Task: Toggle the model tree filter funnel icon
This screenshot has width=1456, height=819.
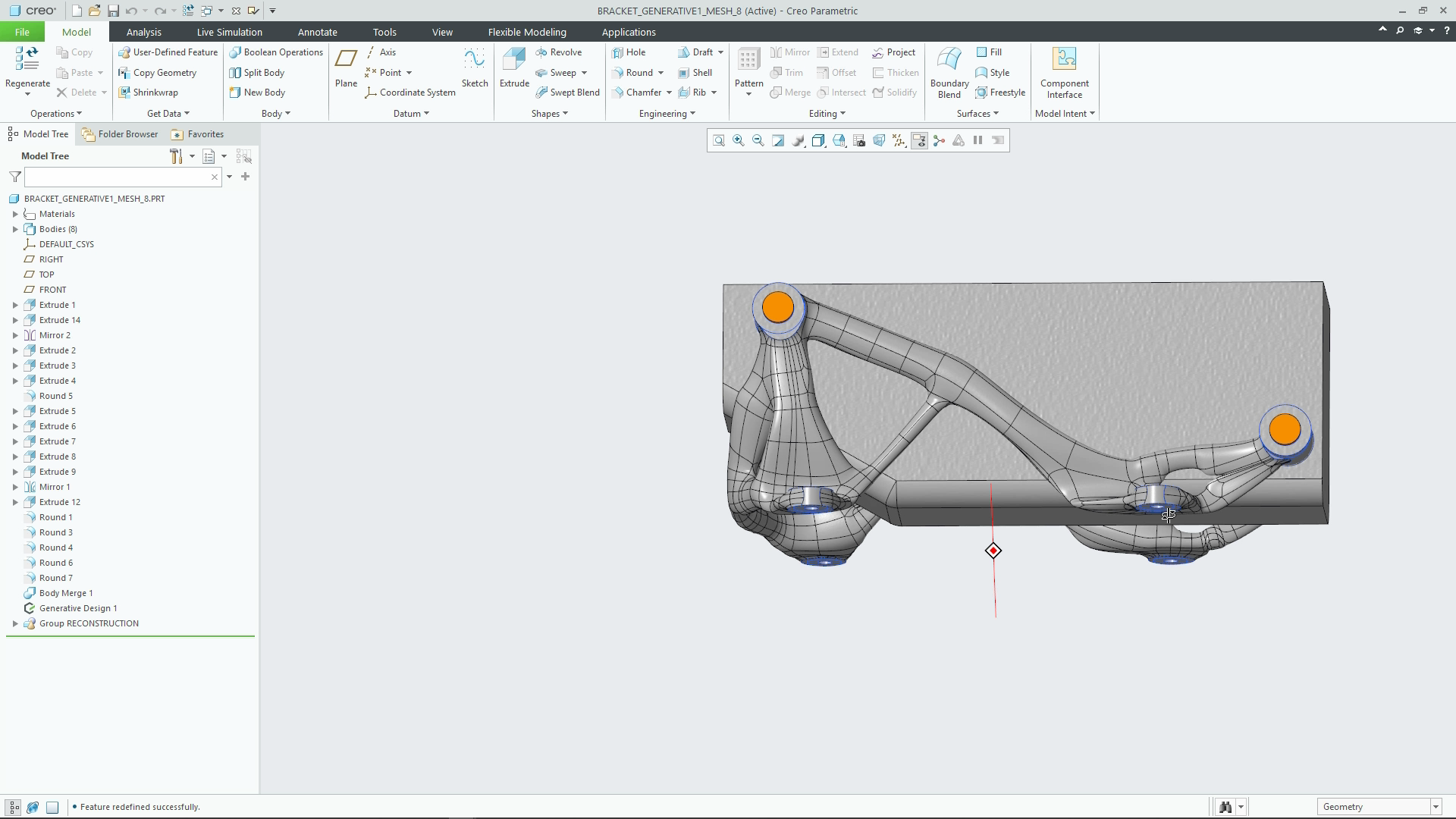Action: click(15, 177)
